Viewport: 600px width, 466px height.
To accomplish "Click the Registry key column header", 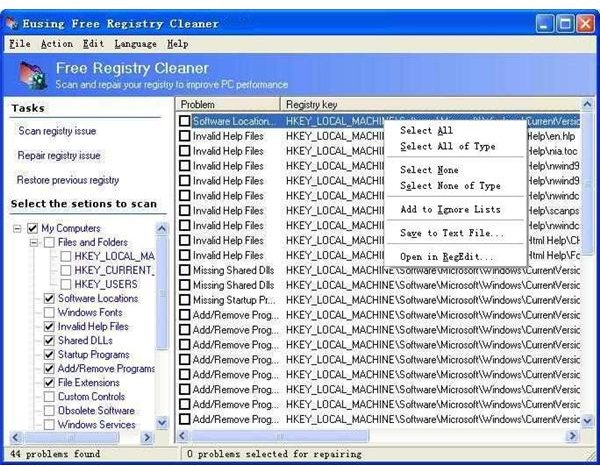I will (x=430, y=104).
